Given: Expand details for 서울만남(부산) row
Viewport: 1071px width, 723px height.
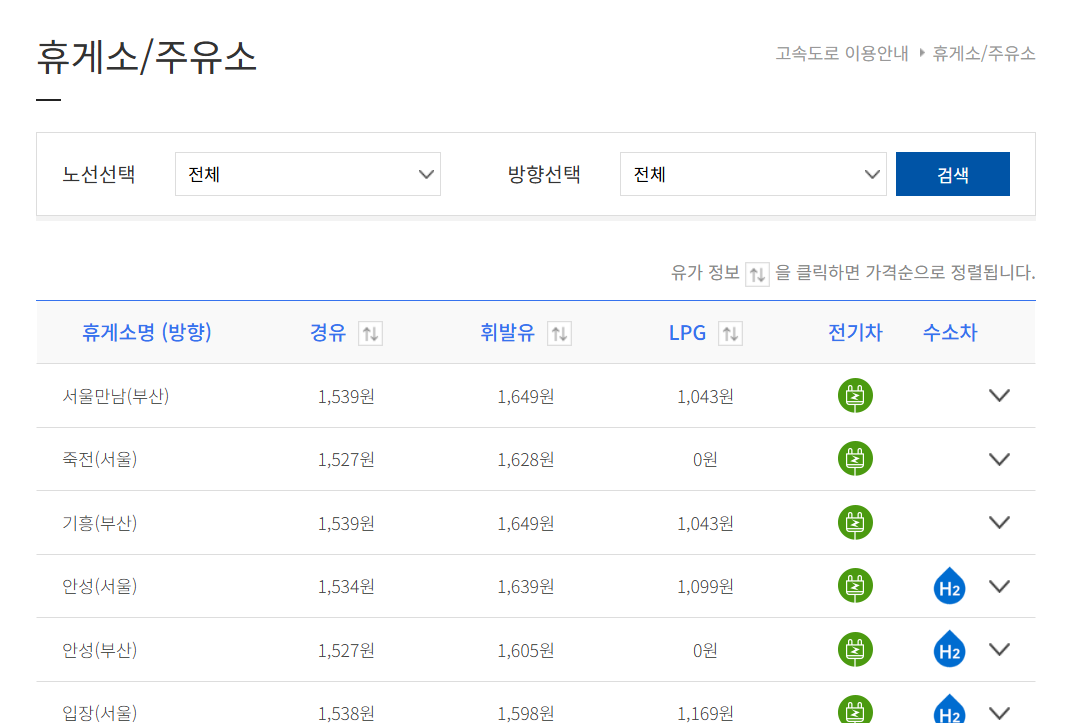Looking at the screenshot, I should [999, 395].
